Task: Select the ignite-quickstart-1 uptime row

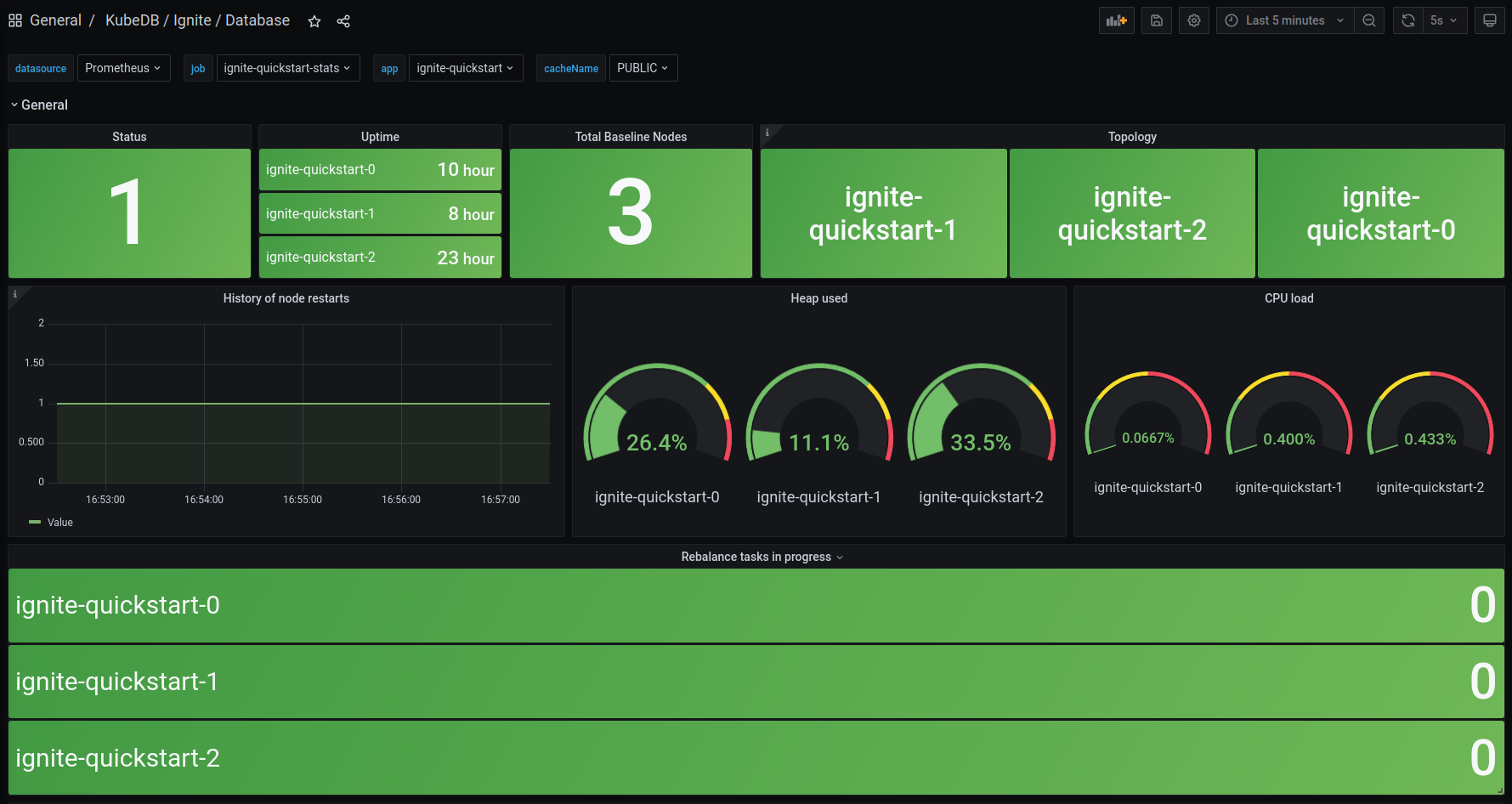Action: coord(380,213)
